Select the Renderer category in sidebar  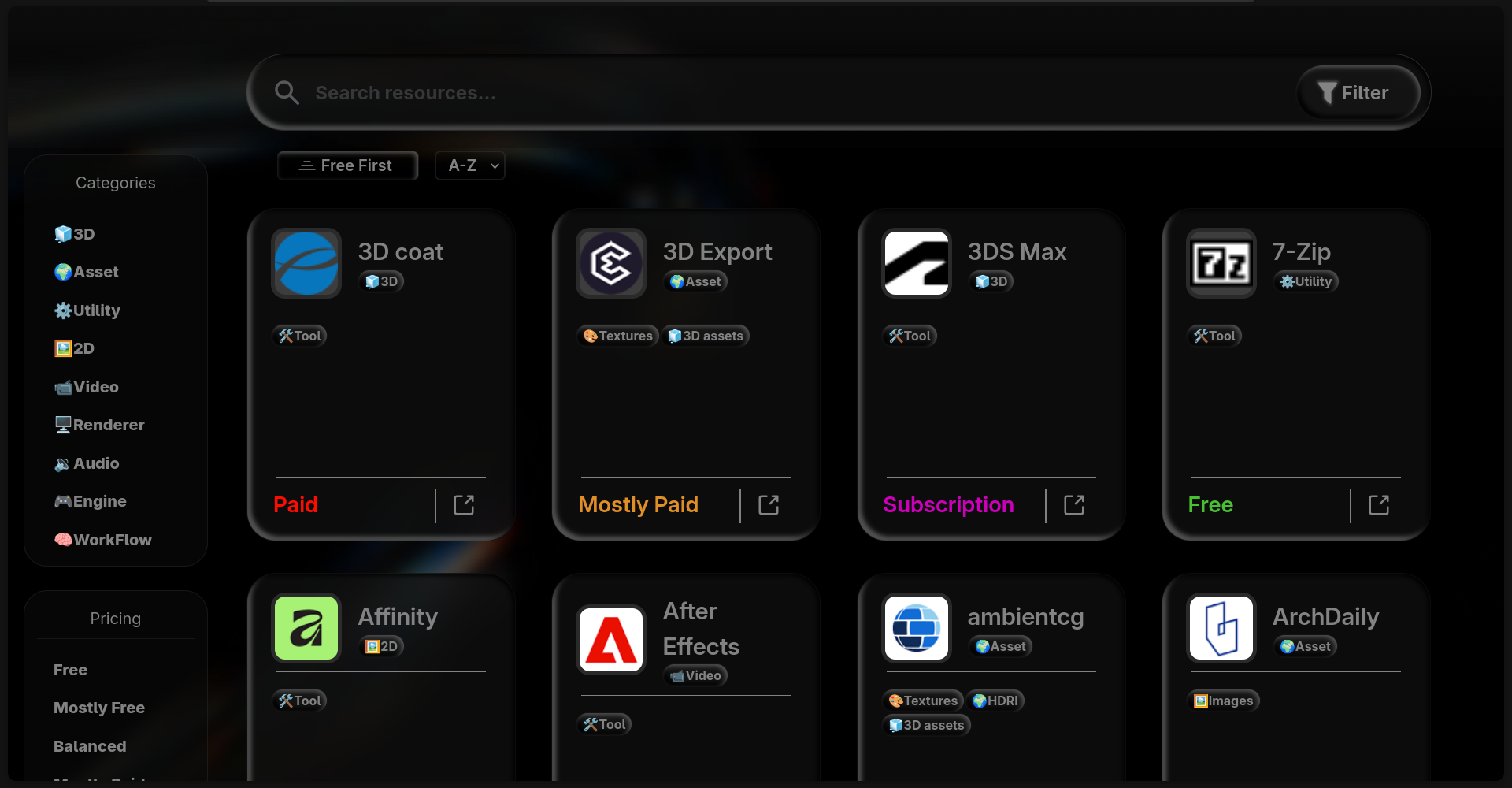coord(99,425)
